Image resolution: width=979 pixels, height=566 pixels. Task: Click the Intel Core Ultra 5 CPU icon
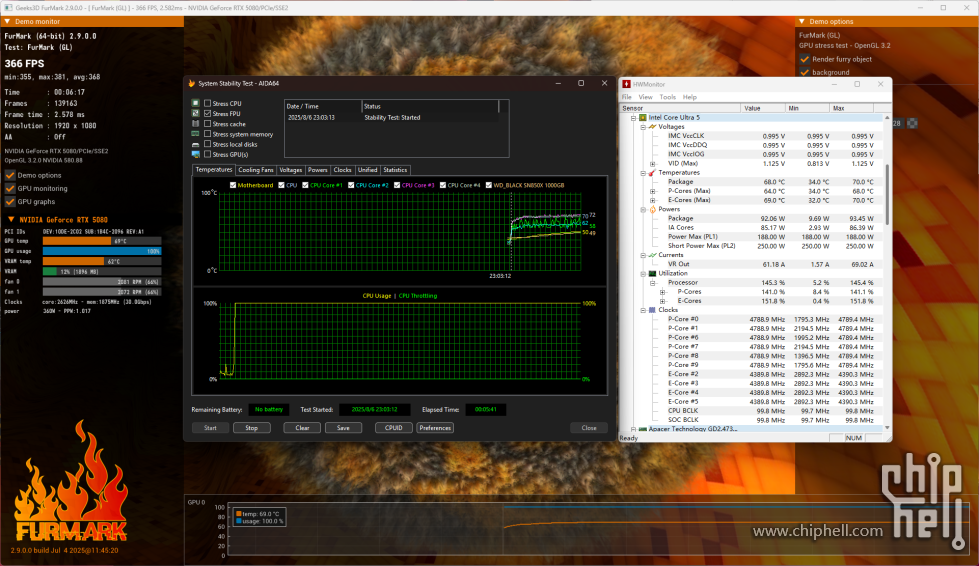[642, 117]
